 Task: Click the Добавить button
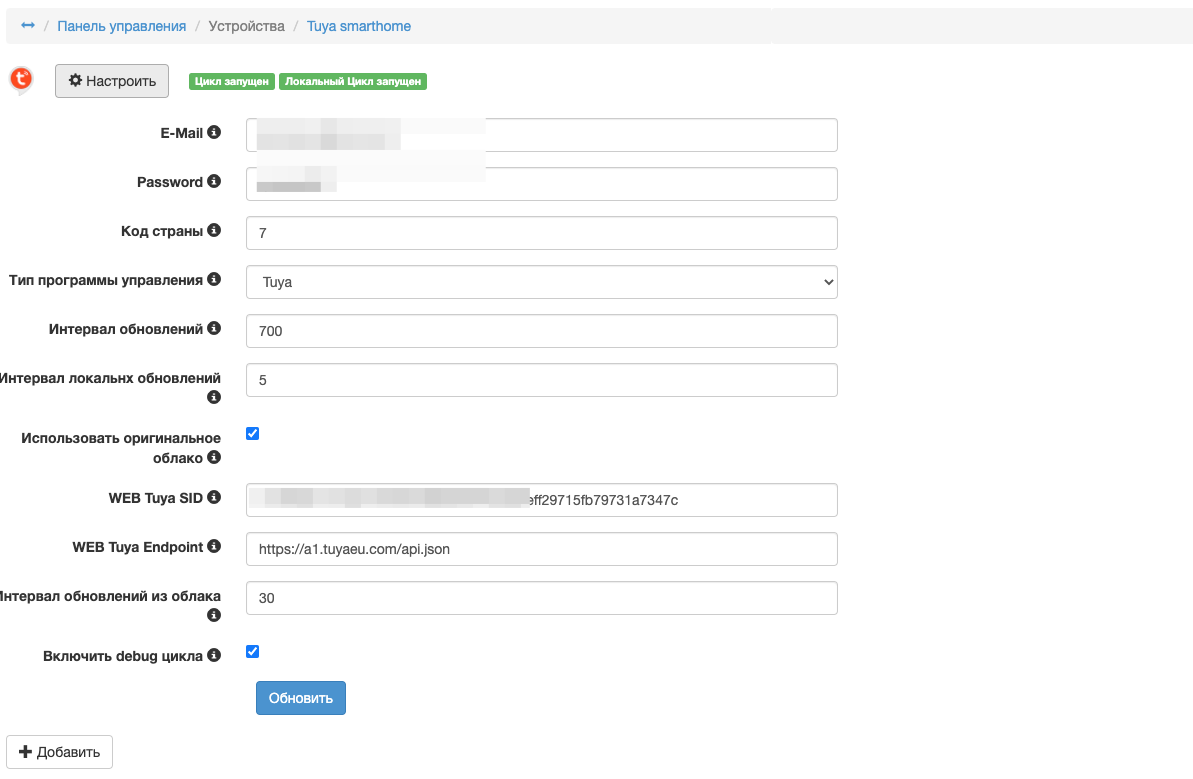tap(60, 752)
